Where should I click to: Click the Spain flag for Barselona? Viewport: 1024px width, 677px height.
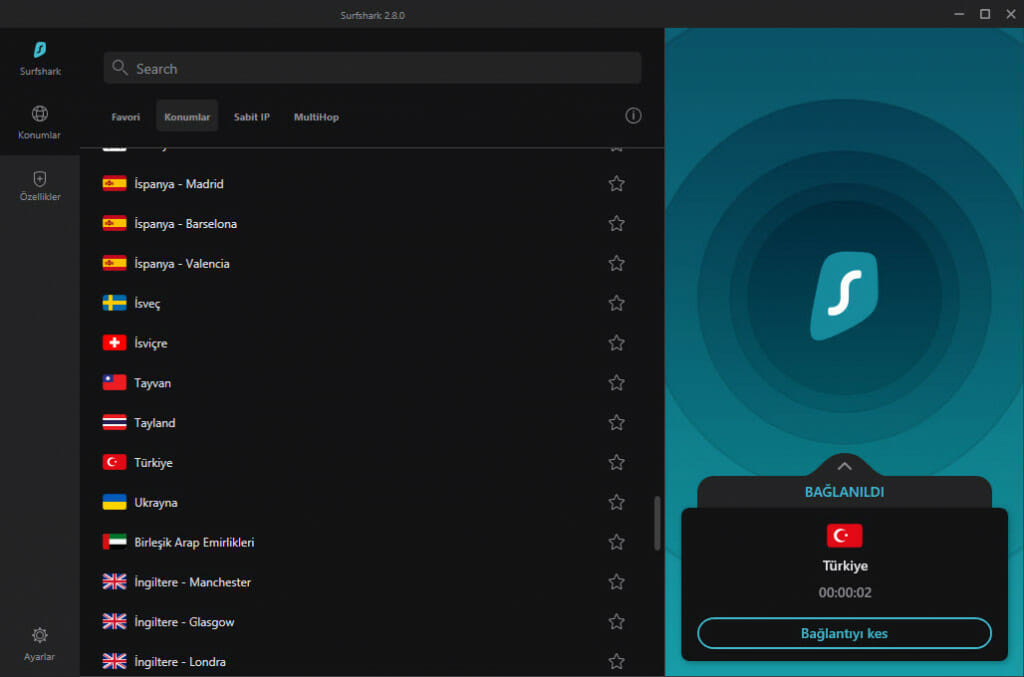click(114, 223)
